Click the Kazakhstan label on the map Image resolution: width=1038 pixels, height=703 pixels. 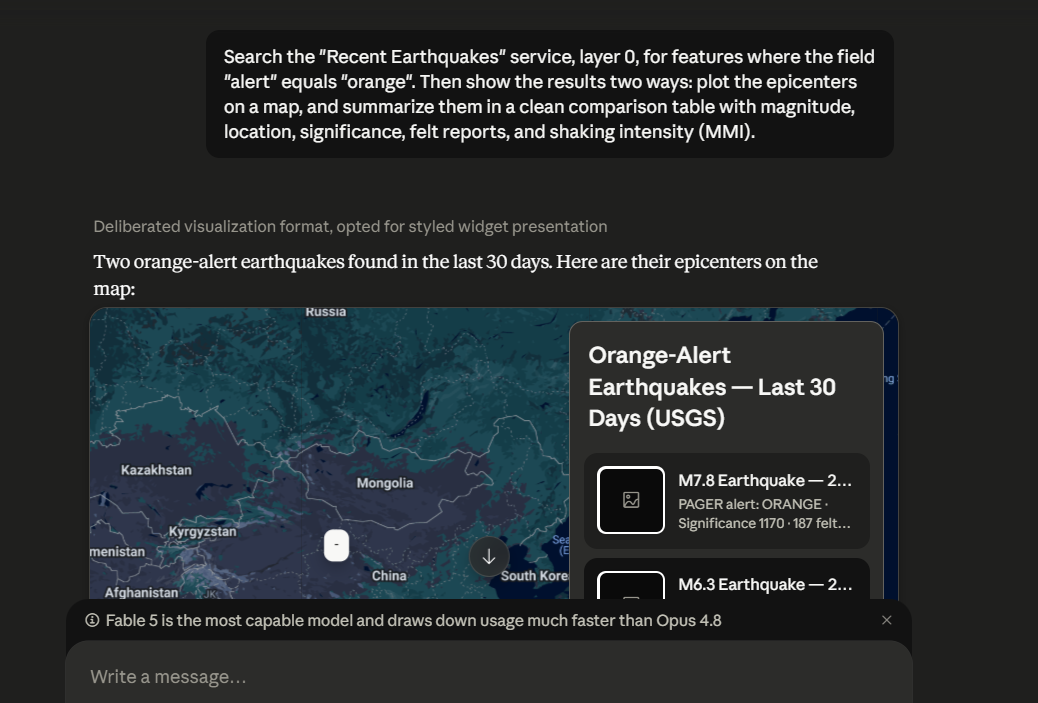click(x=156, y=470)
